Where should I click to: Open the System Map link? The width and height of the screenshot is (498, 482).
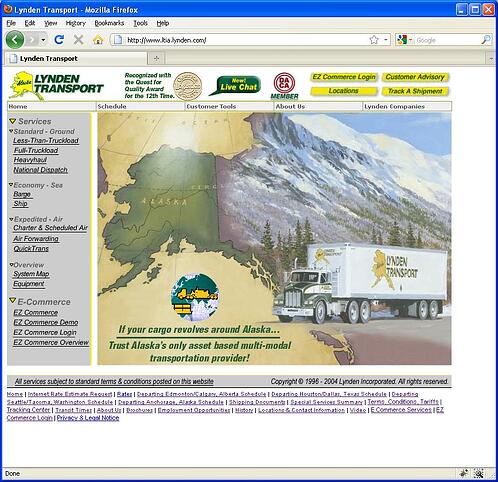(x=31, y=274)
